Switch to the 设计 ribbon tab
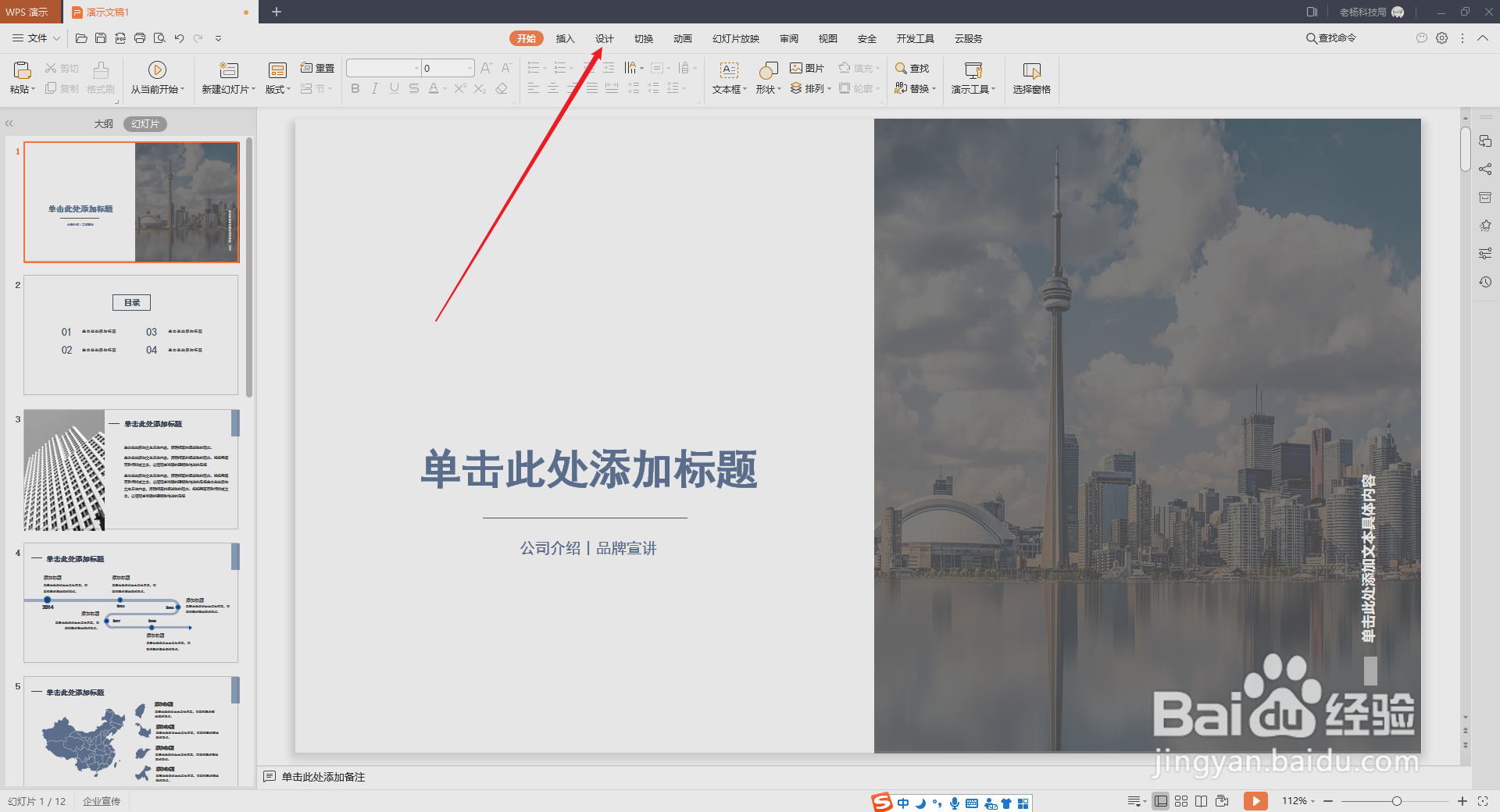 604,37
